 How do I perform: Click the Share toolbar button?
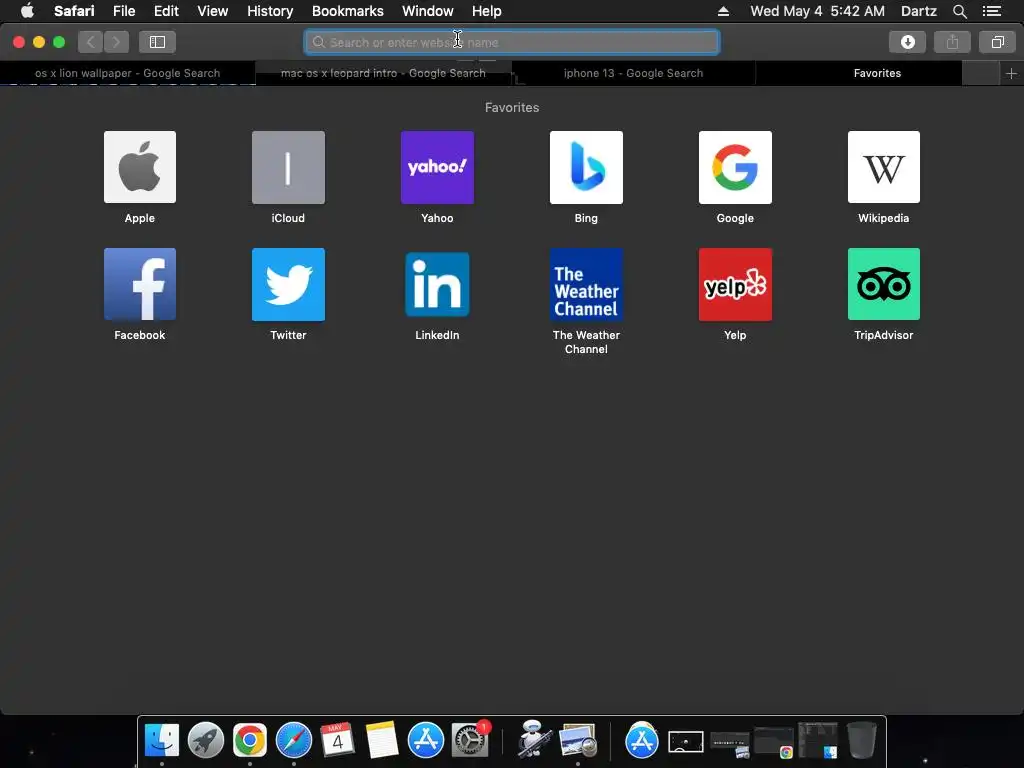(952, 42)
